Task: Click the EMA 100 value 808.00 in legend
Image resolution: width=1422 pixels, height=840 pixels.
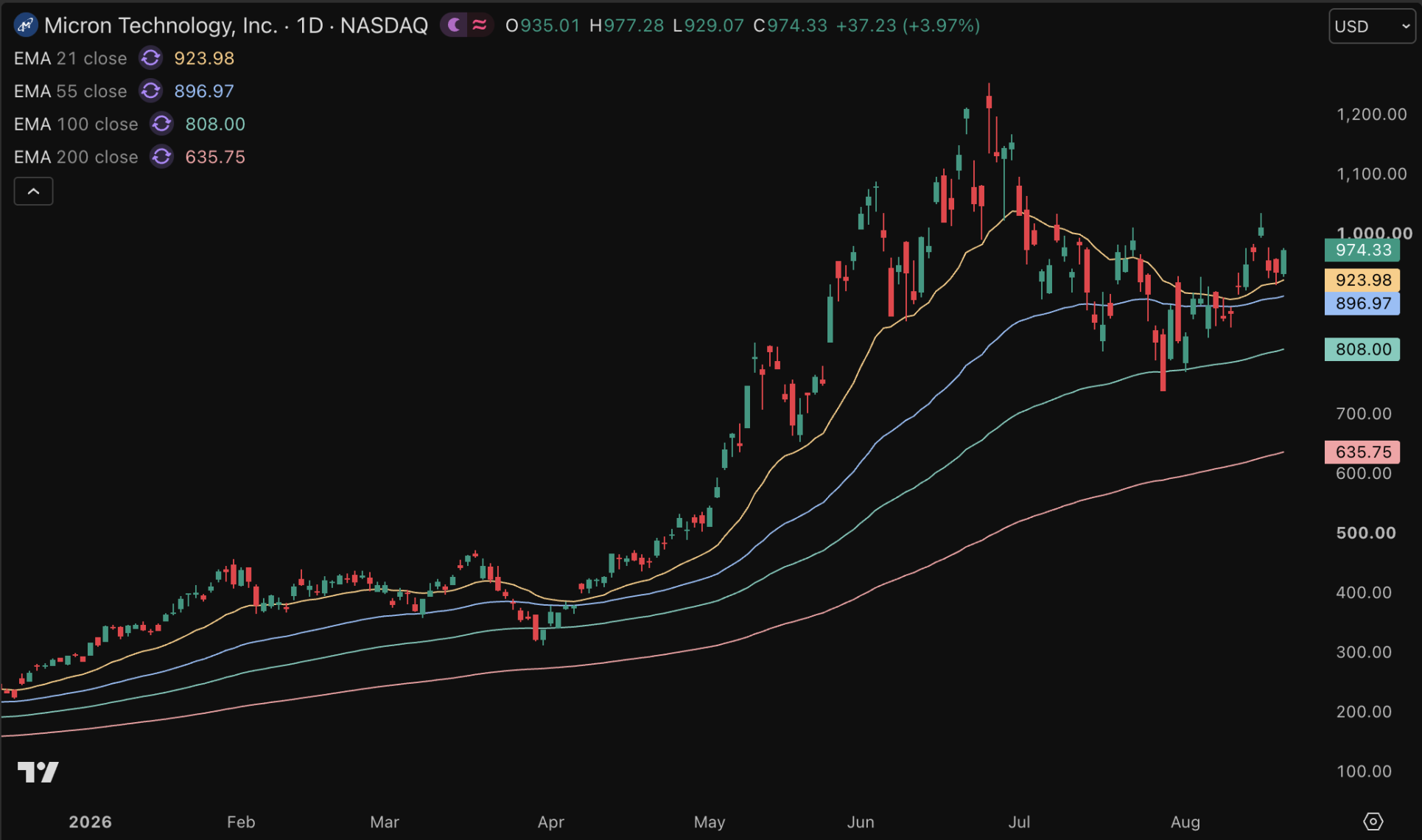Action: click(x=215, y=124)
